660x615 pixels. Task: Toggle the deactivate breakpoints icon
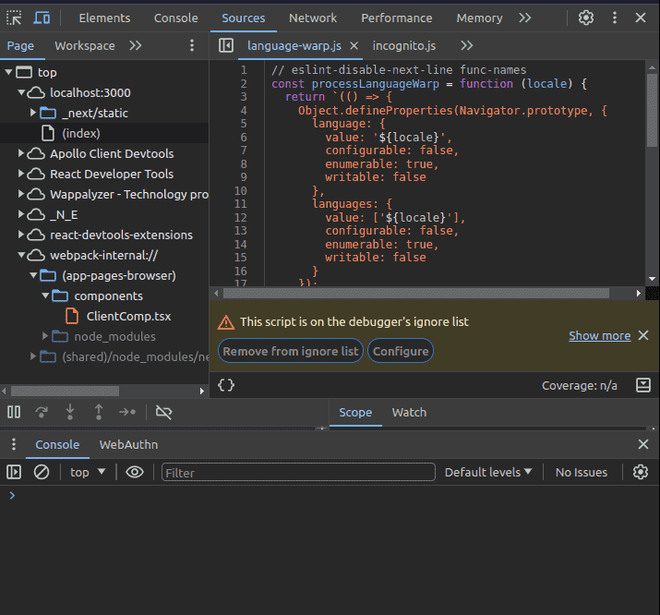point(164,411)
